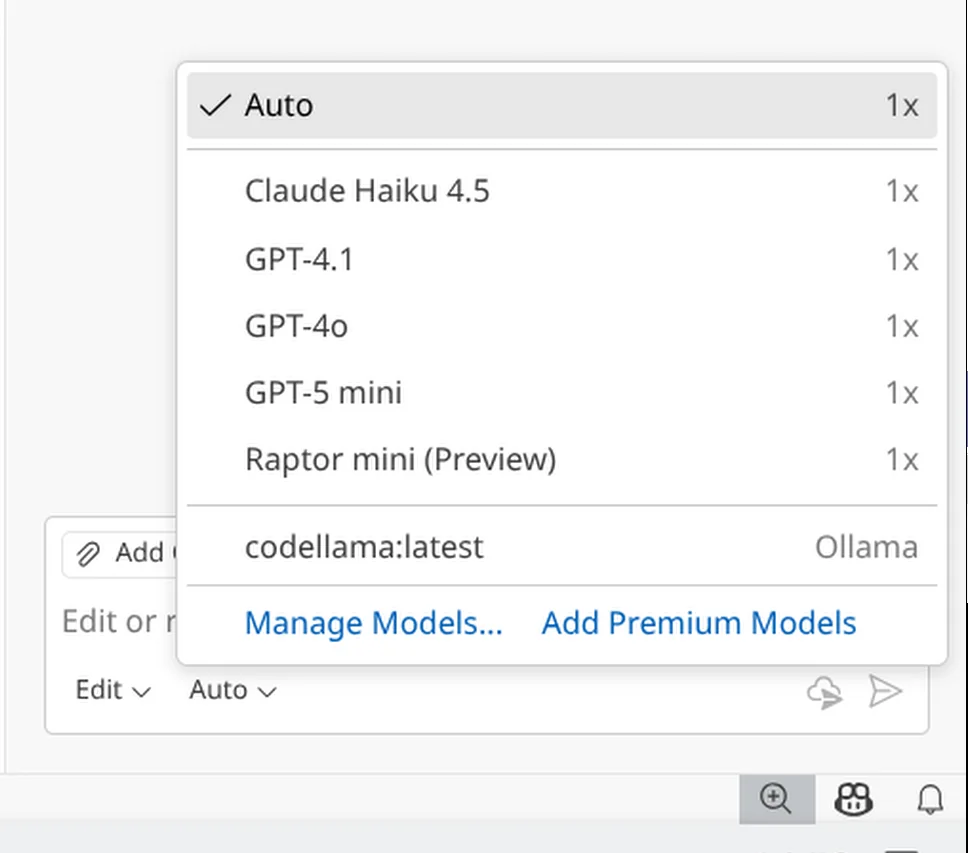Click the cloud delegate agent icon
This screenshot has width=968, height=853.
824,691
